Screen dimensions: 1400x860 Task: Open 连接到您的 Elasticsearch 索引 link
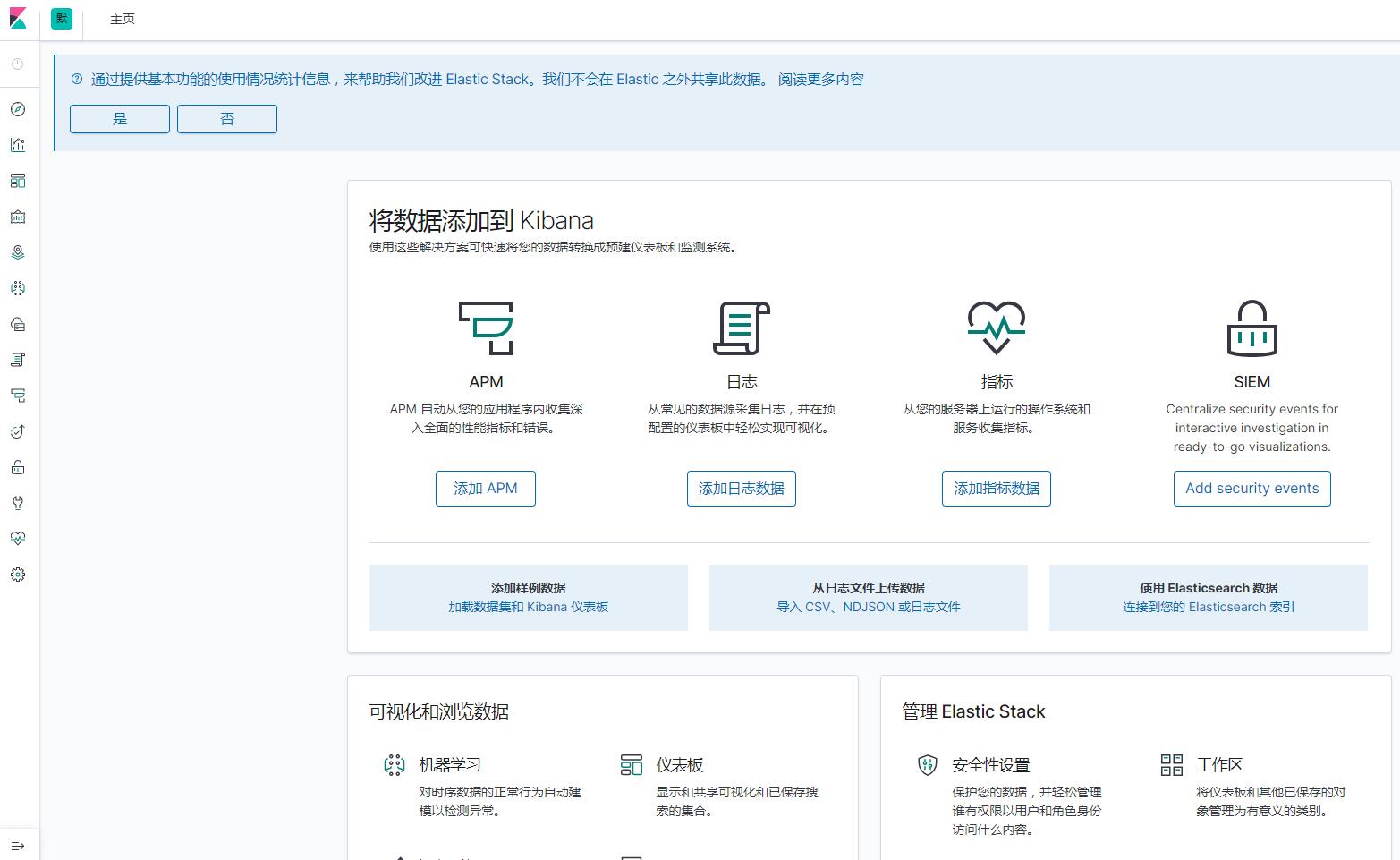[1209, 607]
